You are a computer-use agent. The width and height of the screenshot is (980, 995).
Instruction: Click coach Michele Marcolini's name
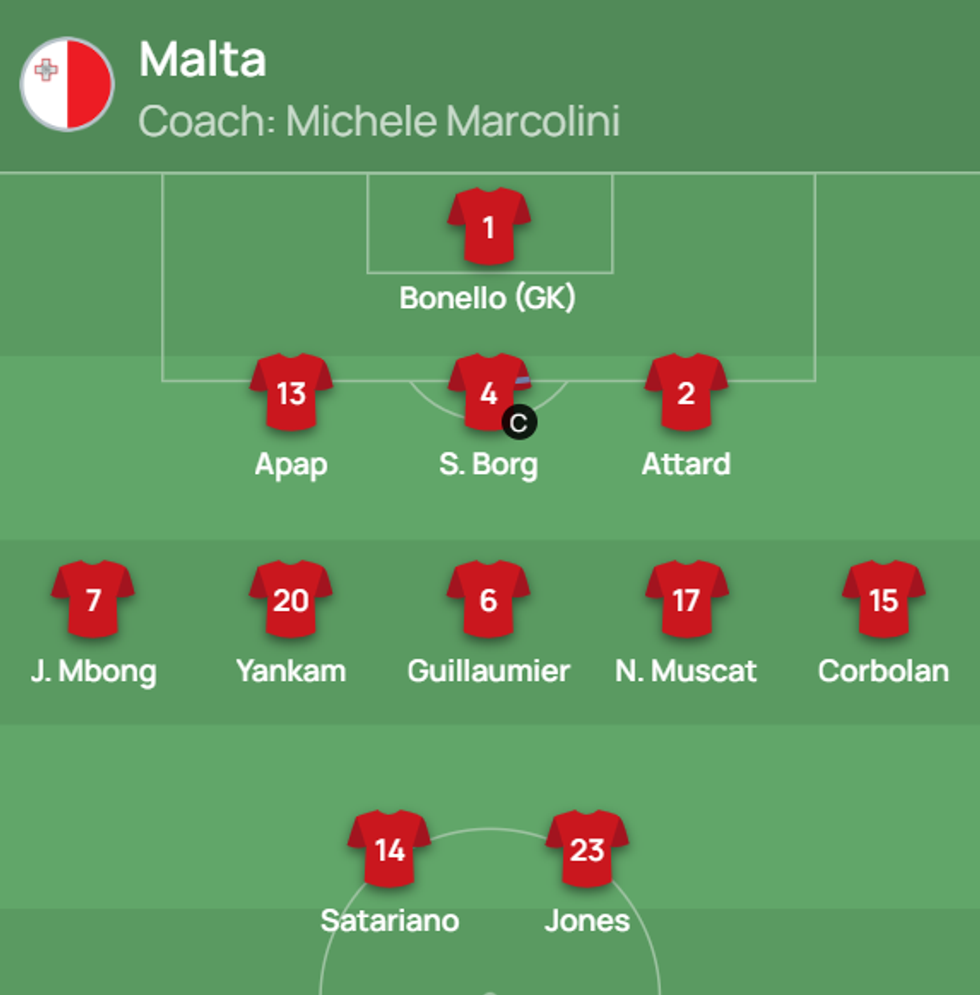[x=452, y=121]
